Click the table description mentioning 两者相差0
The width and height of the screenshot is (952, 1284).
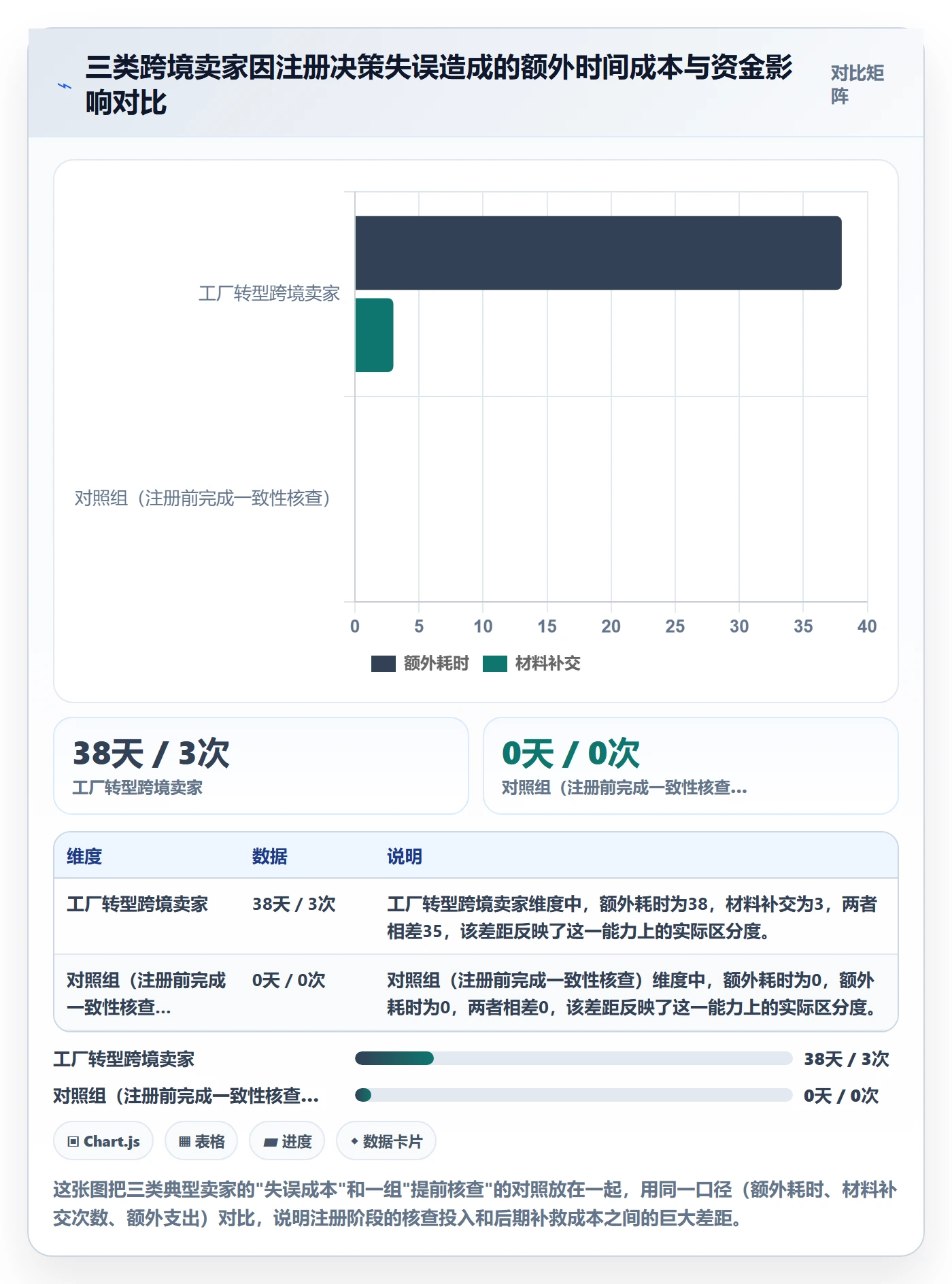coord(632,994)
